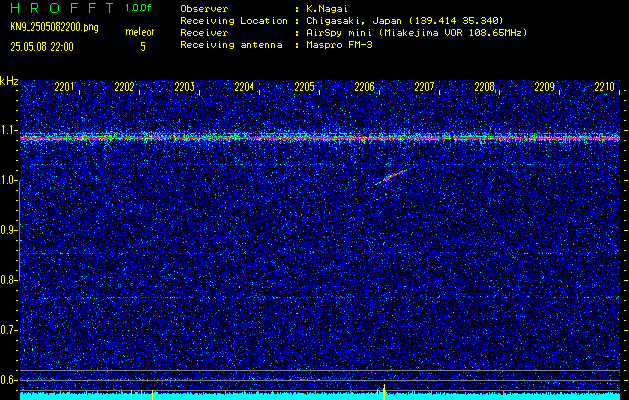The width and height of the screenshot is (629, 400).
Task: Click version label 1.00f
Action: pyautogui.click(x=138, y=8)
